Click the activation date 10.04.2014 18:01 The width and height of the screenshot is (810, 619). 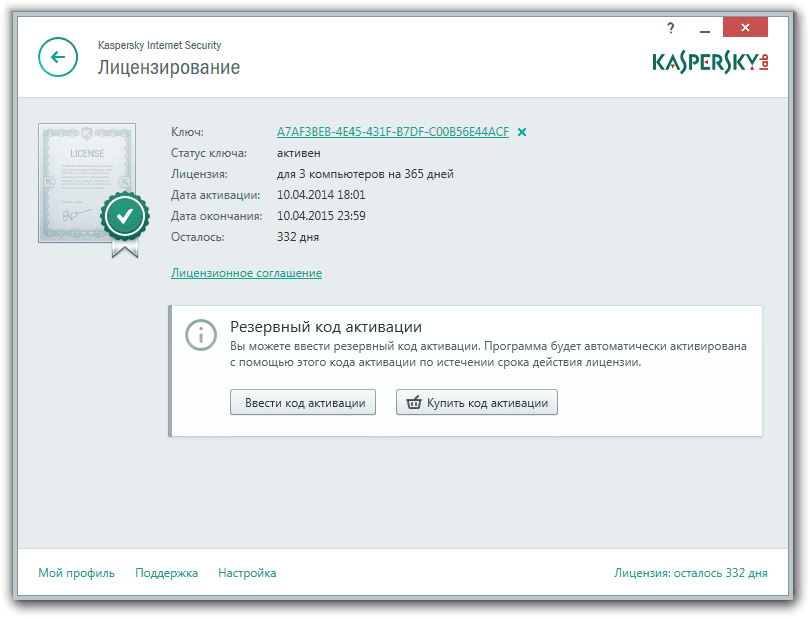(x=321, y=195)
